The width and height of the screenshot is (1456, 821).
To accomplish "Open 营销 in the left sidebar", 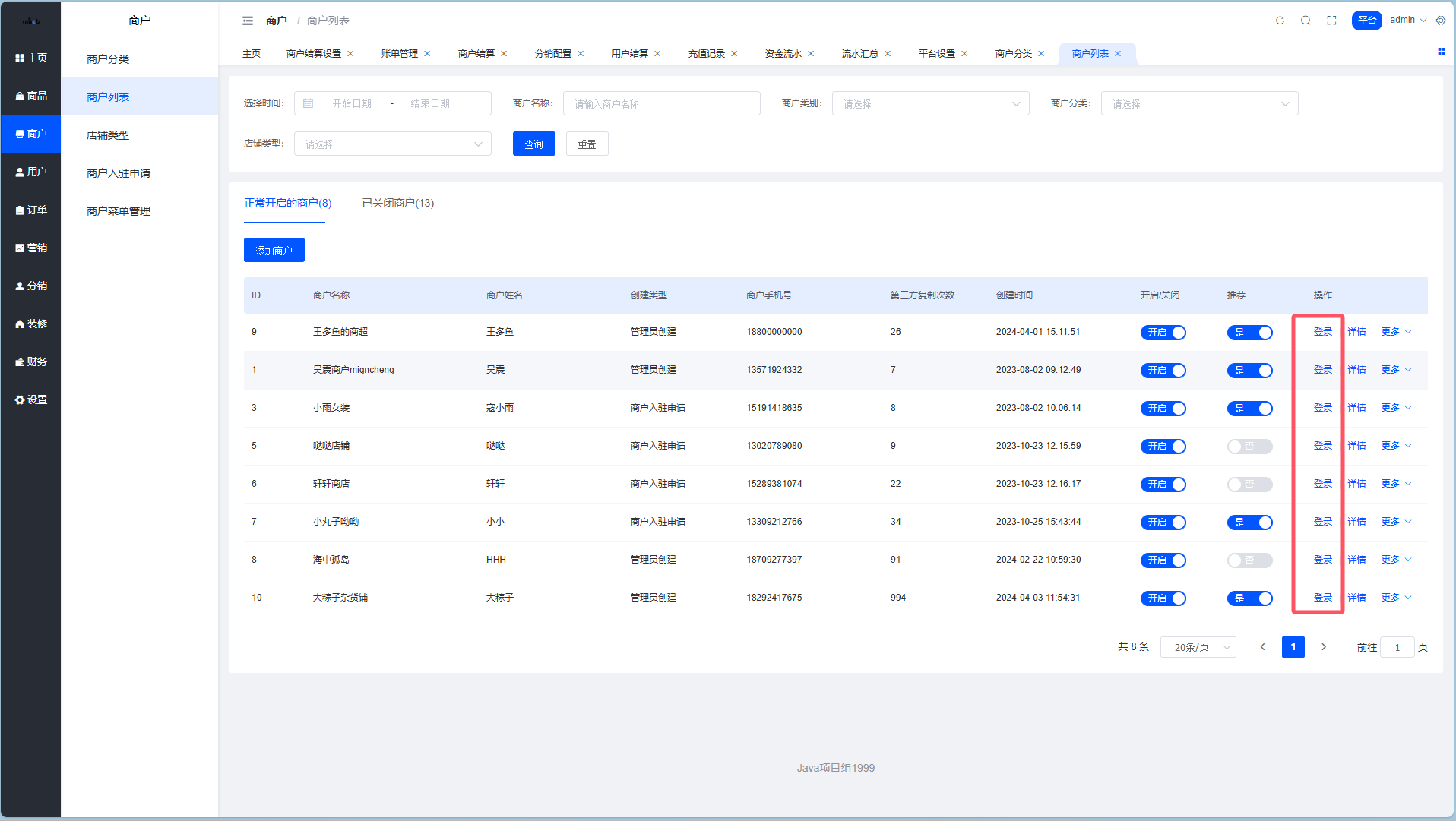I will coord(31,248).
